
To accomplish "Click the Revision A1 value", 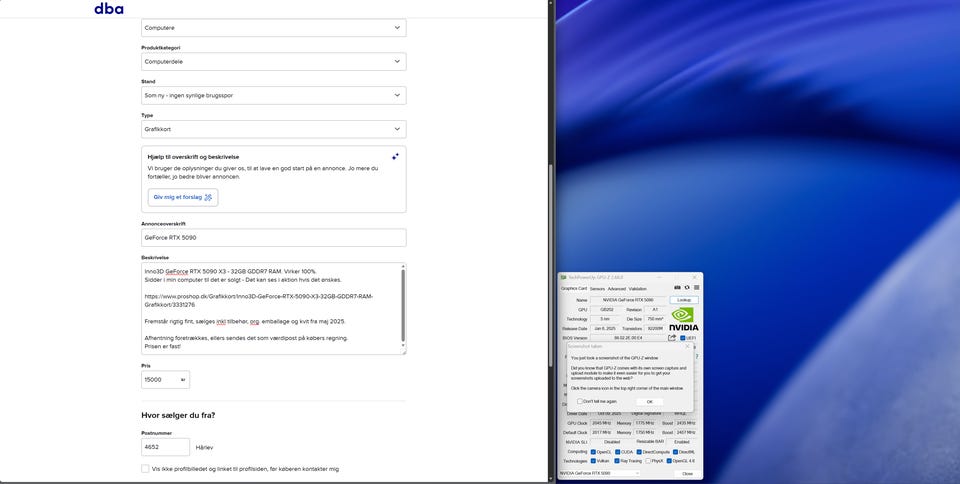I will click(654, 310).
